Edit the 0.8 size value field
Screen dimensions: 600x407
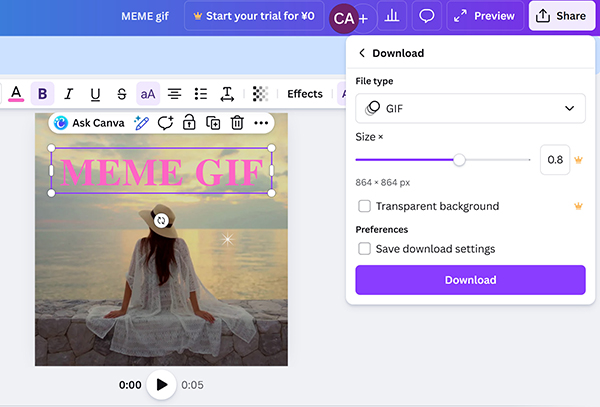coord(555,160)
